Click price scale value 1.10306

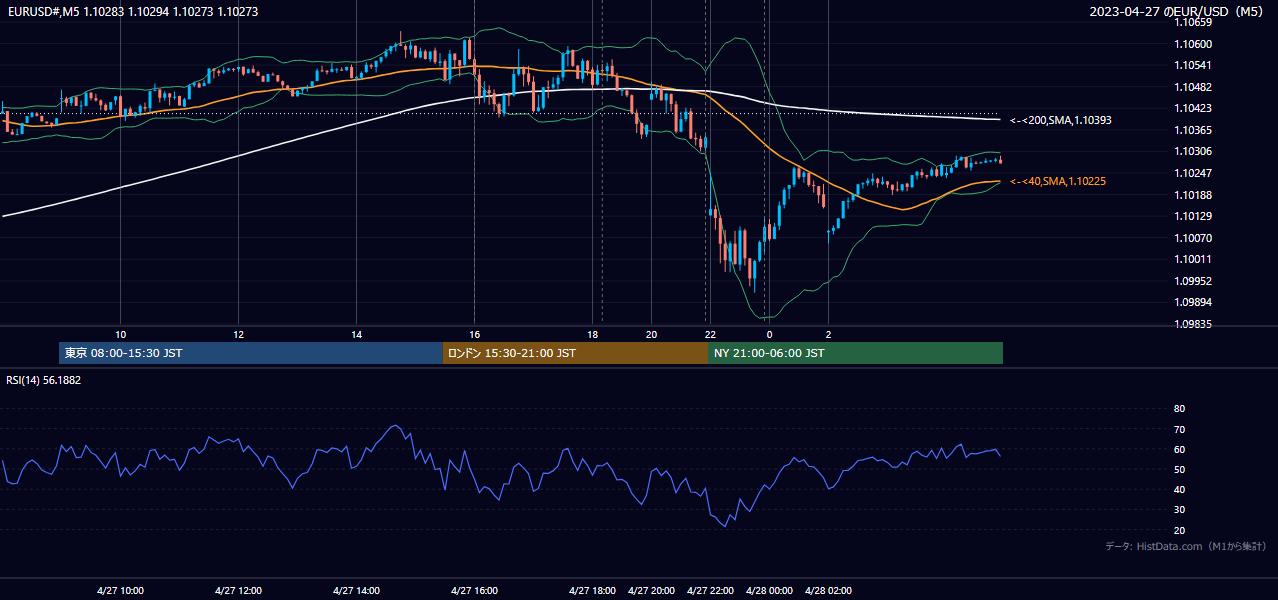1193,151
